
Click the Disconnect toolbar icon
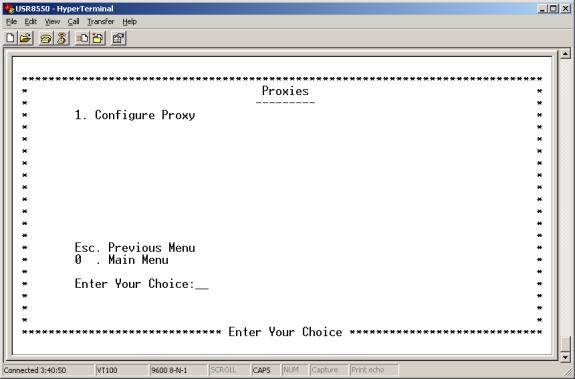pyautogui.click(x=62, y=38)
